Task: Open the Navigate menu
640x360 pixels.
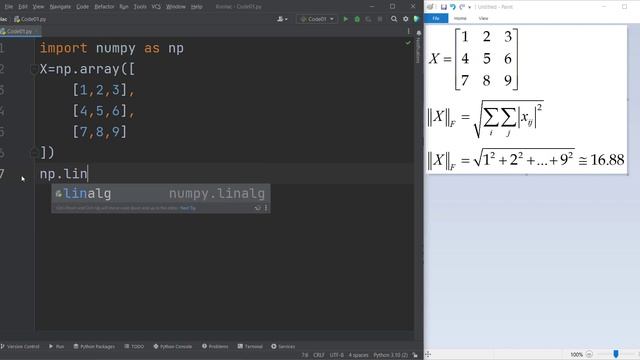Action: pyautogui.click(x=60, y=7)
